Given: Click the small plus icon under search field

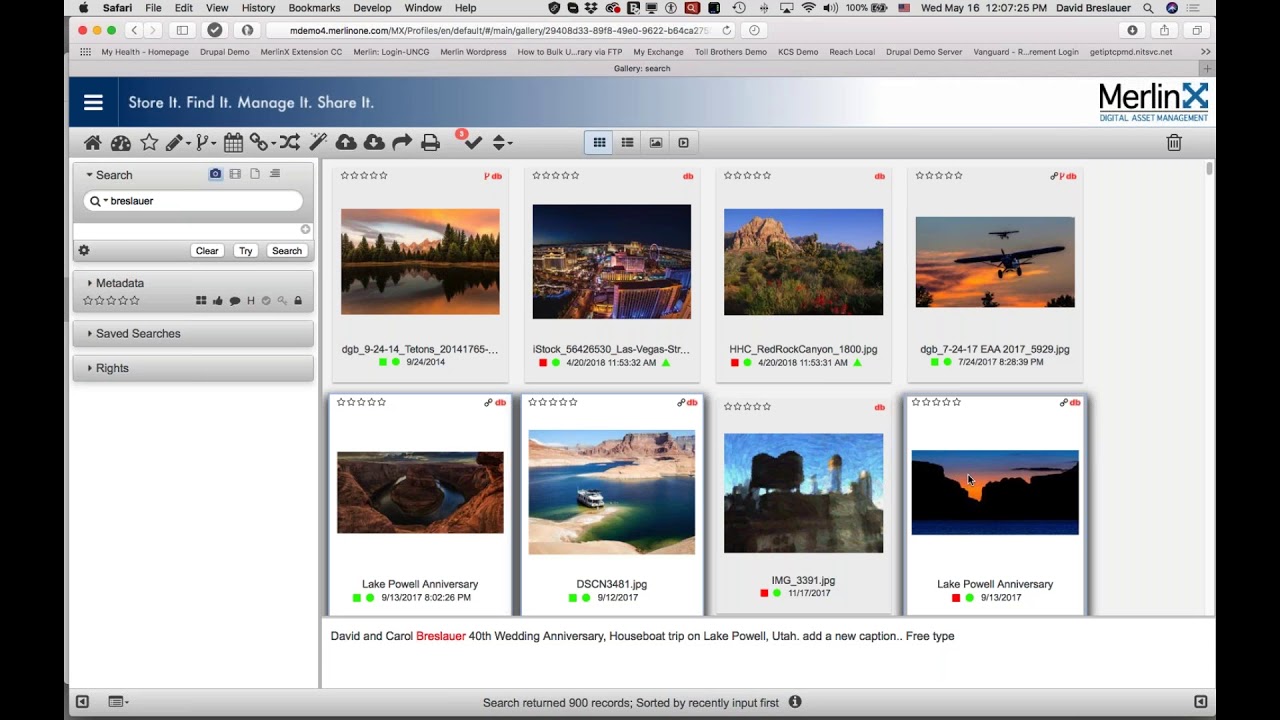Looking at the screenshot, I should [x=305, y=229].
